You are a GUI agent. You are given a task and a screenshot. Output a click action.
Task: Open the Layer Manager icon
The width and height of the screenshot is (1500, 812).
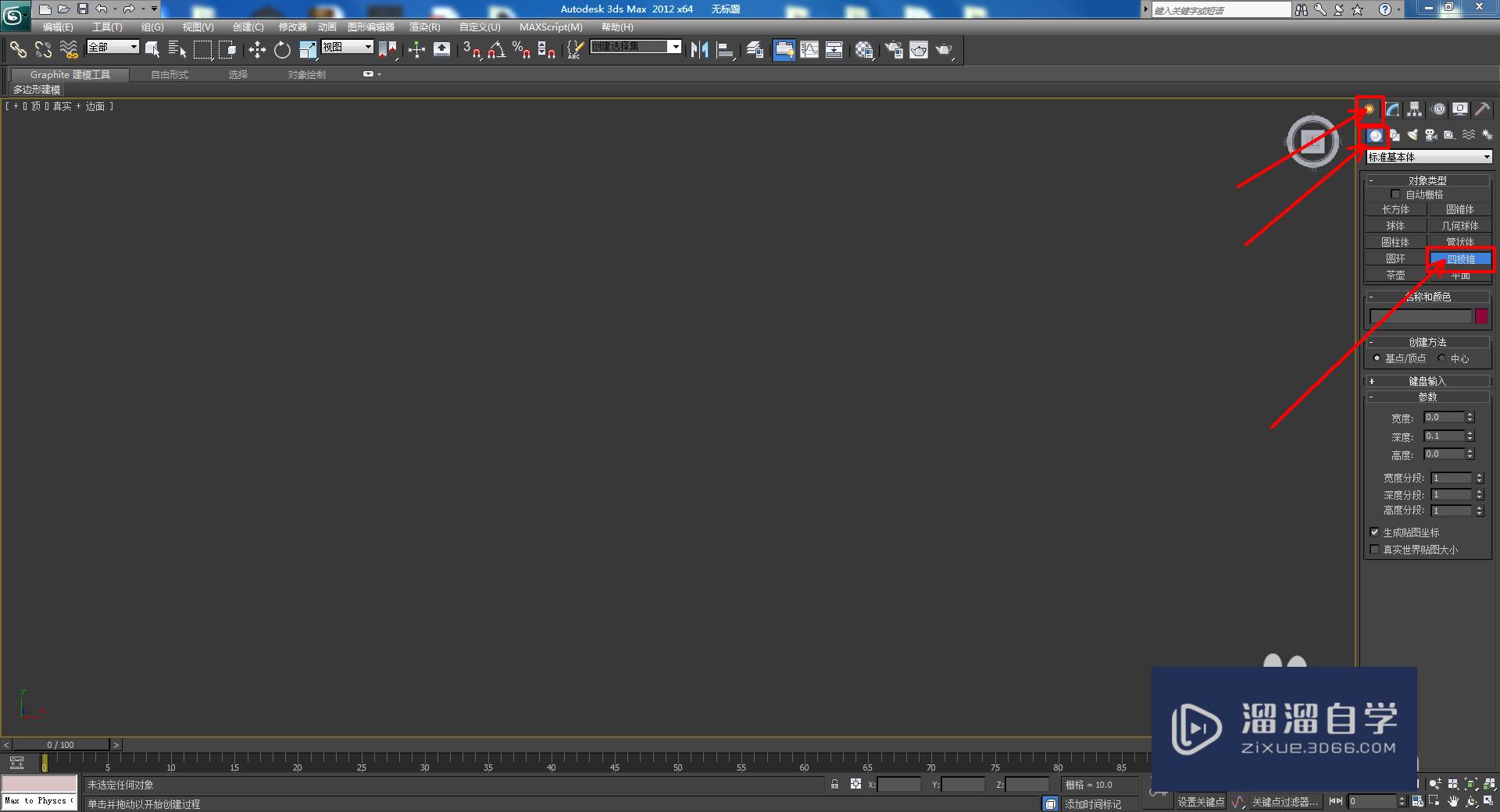[755, 50]
